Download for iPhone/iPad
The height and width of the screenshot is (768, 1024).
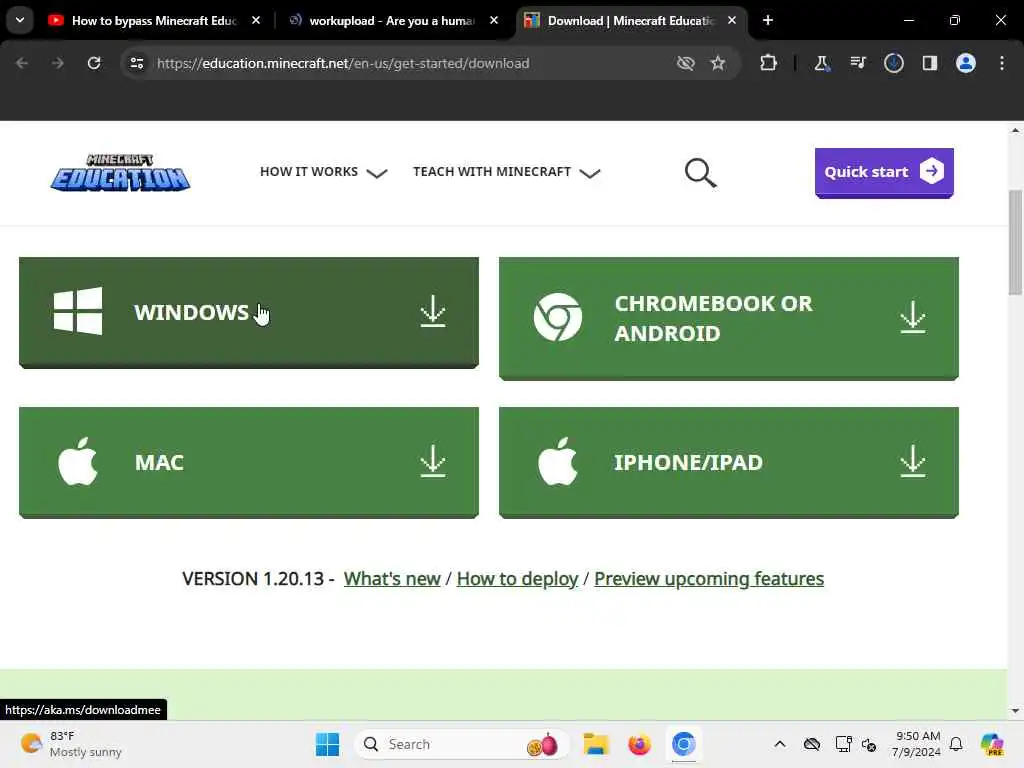pyautogui.click(x=729, y=462)
